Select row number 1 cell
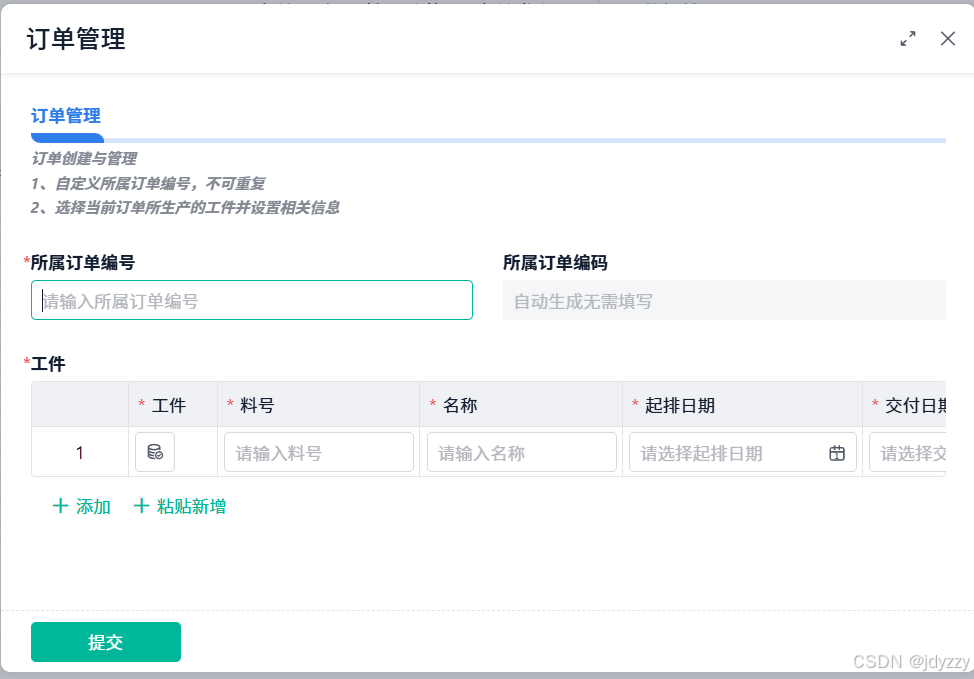The height and width of the screenshot is (679, 974). coord(80,452)
